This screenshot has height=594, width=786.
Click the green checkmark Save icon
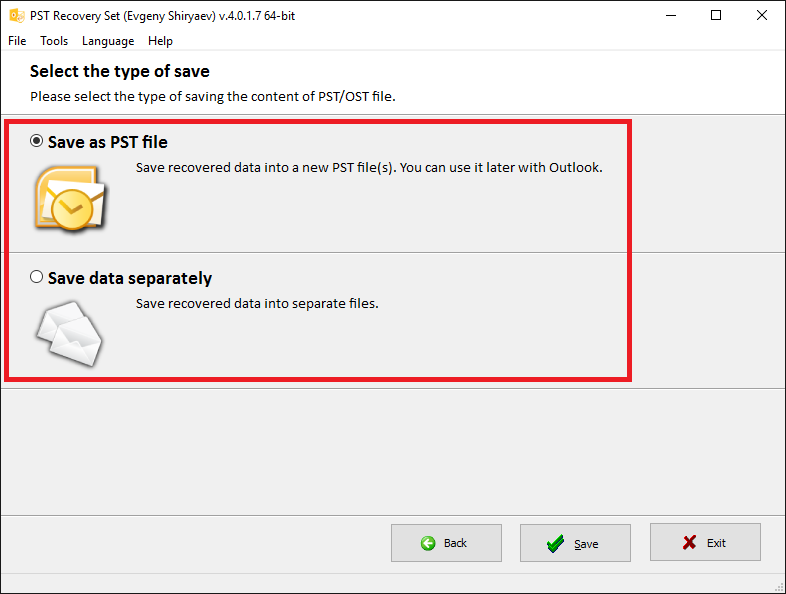pyautogui.click(x=555, y=543)
